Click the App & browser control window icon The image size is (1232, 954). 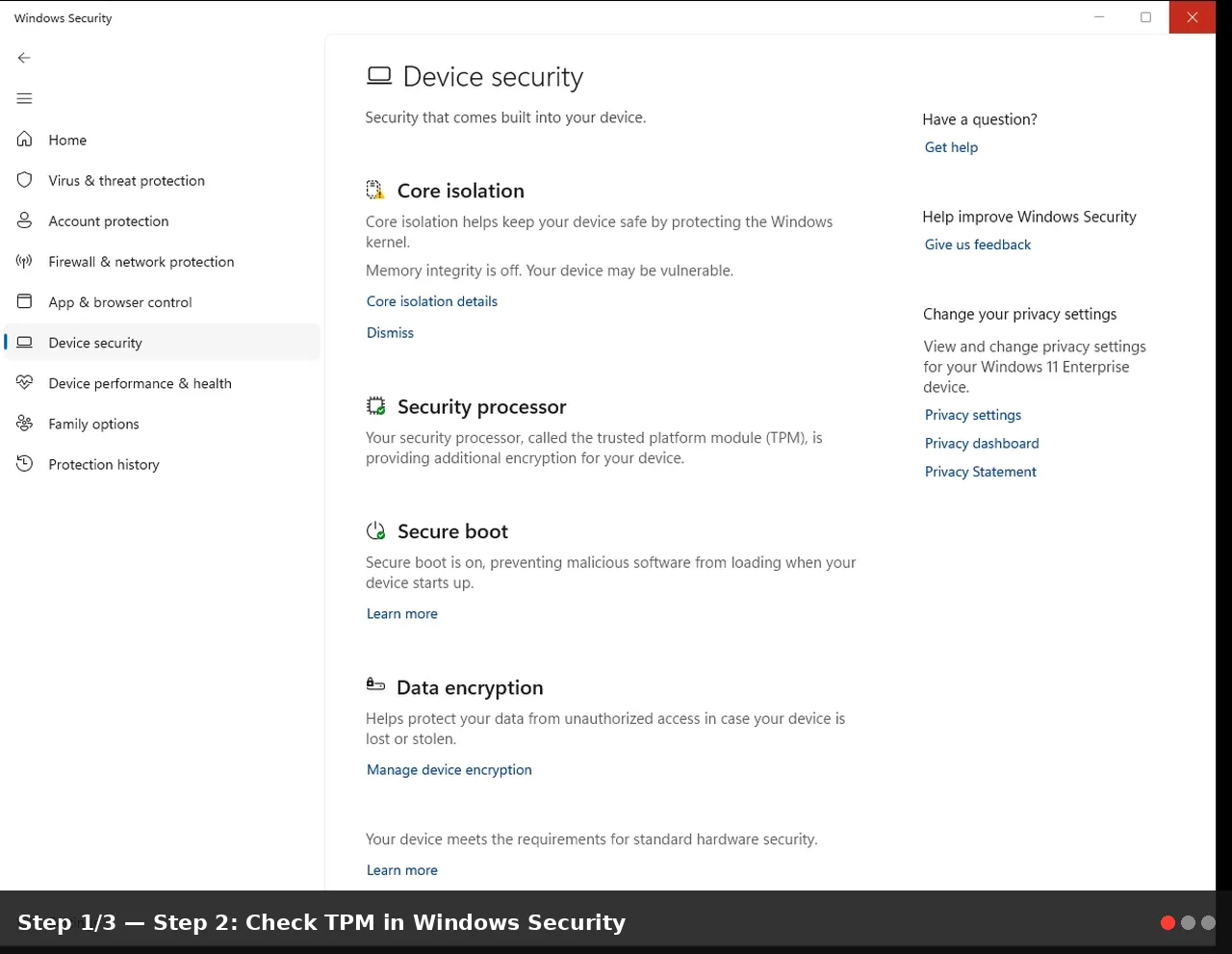click(25, 301)
